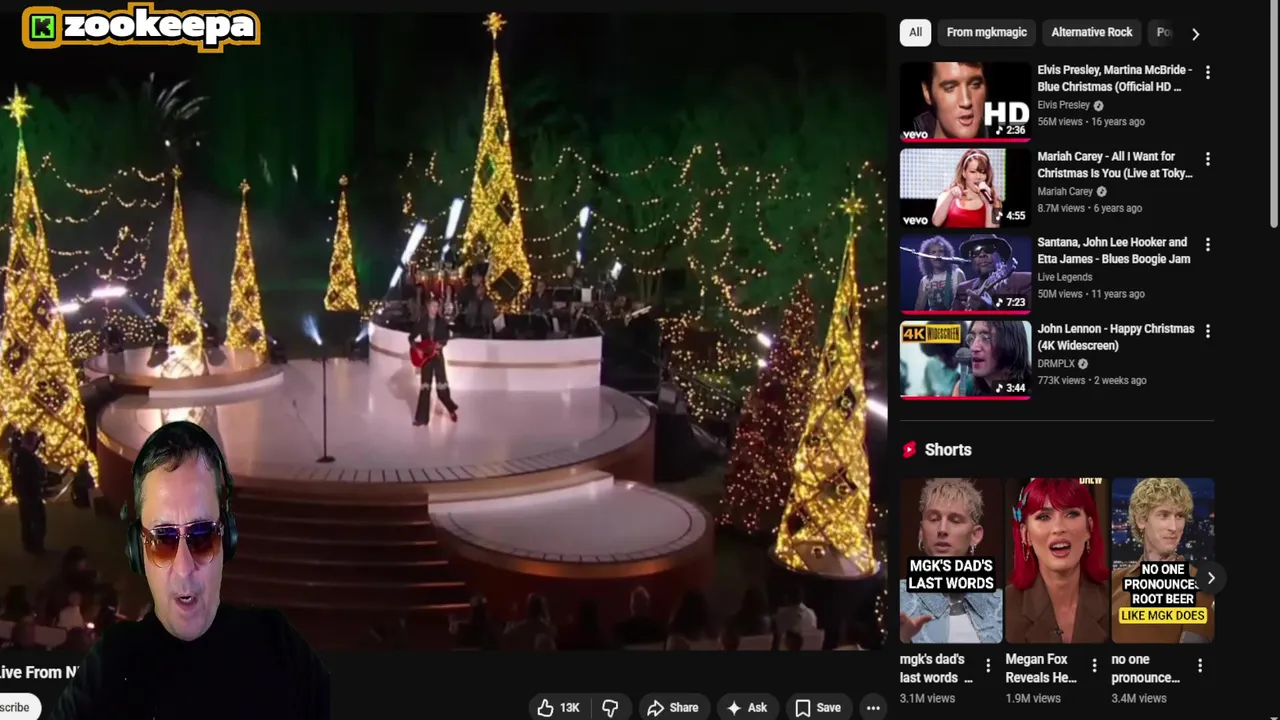Play Santana Blues Boogie Jam thumbnail
Image resolution: width=1280 pixels, height=720 pixels.
point(965,274)
